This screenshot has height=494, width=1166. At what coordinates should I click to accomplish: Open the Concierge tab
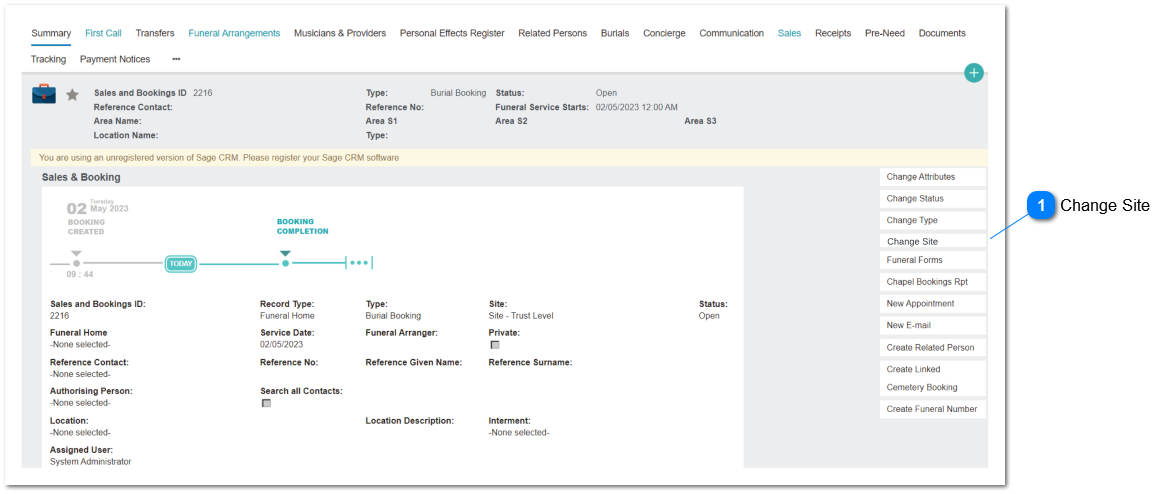click(664, 33)
